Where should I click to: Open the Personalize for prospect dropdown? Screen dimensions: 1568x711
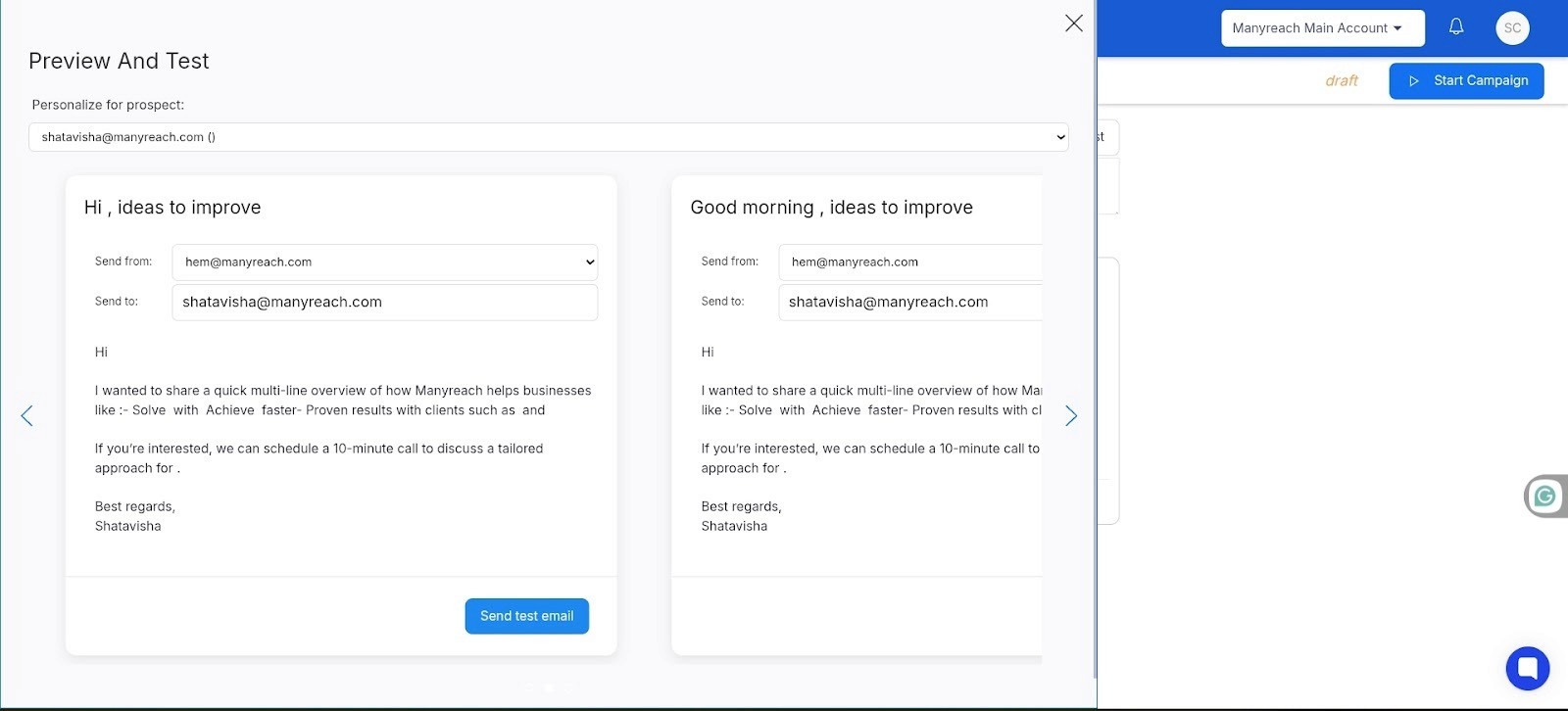tap(549, 137)
